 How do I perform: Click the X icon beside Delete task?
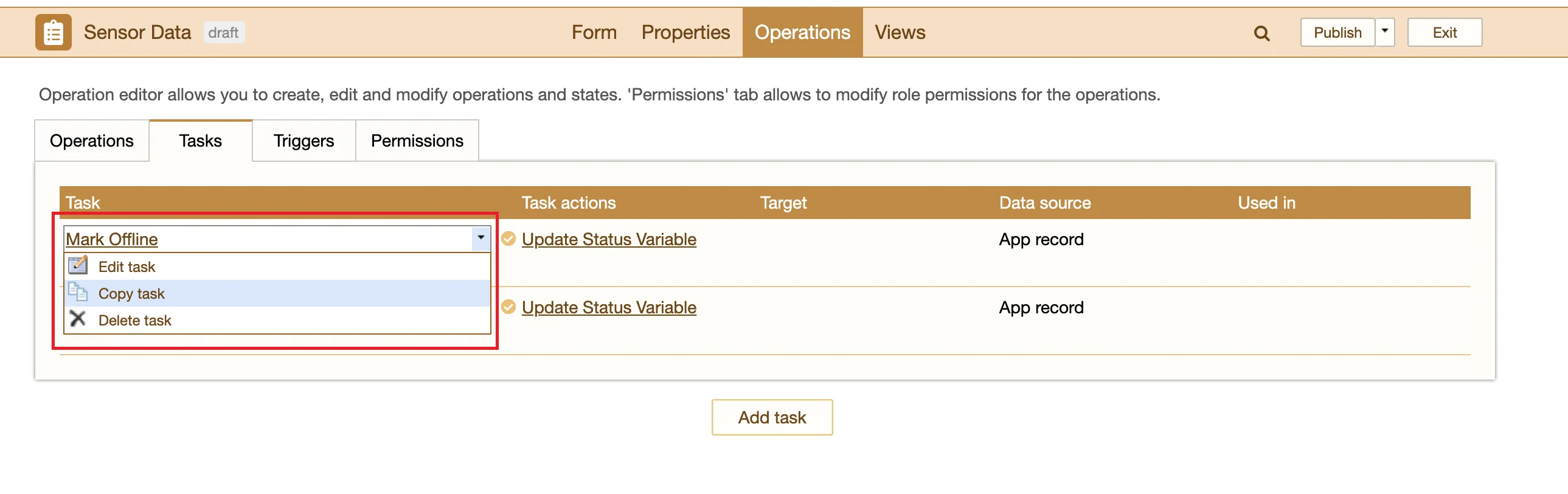coord(78,319)
